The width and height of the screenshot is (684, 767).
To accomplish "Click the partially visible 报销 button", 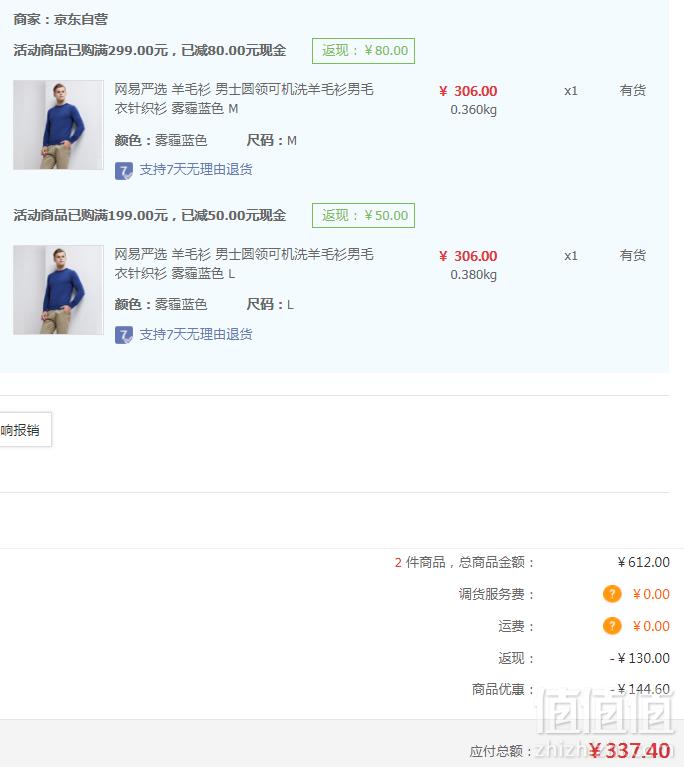I will [x=25, y=430].
